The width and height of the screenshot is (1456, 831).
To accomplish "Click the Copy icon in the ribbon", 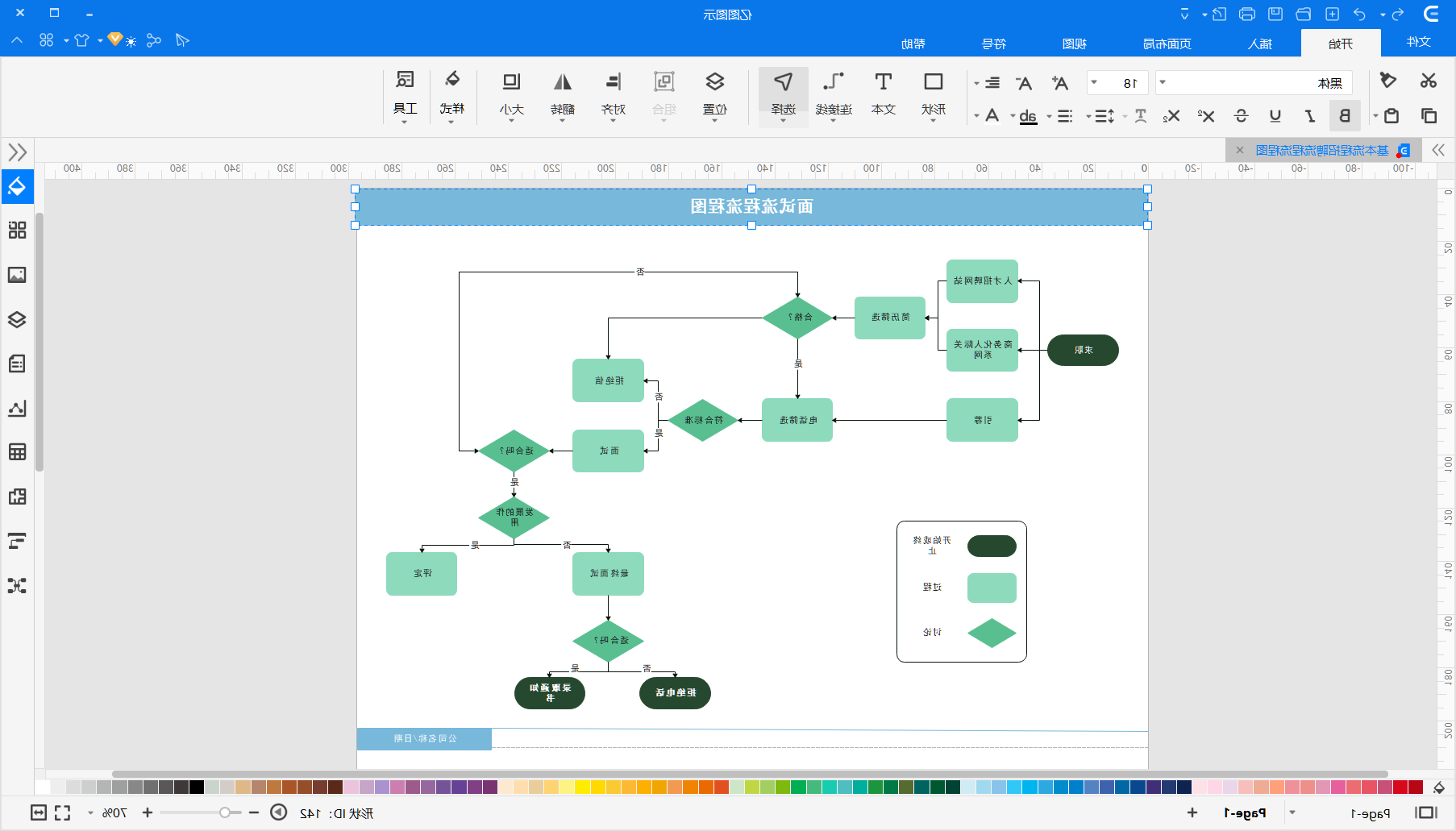I will click(1429, 116).
